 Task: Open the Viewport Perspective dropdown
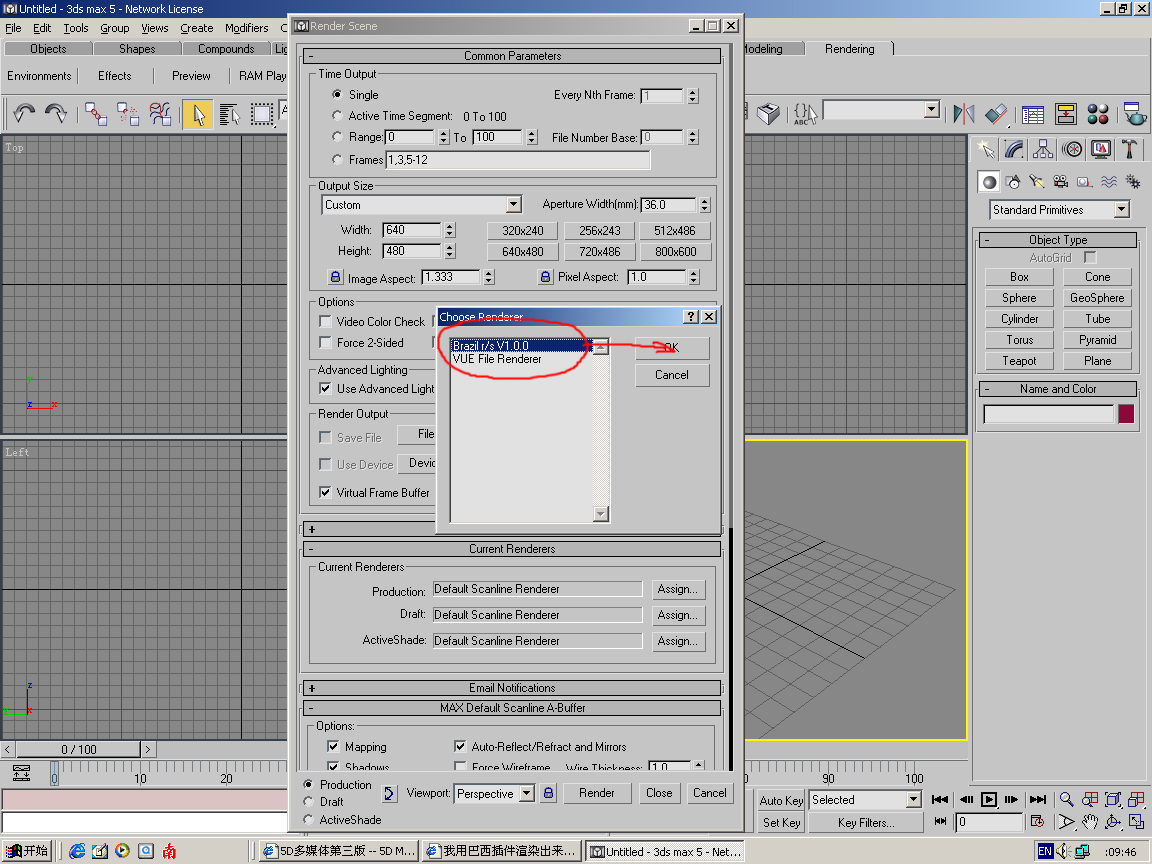coord(526,793)
